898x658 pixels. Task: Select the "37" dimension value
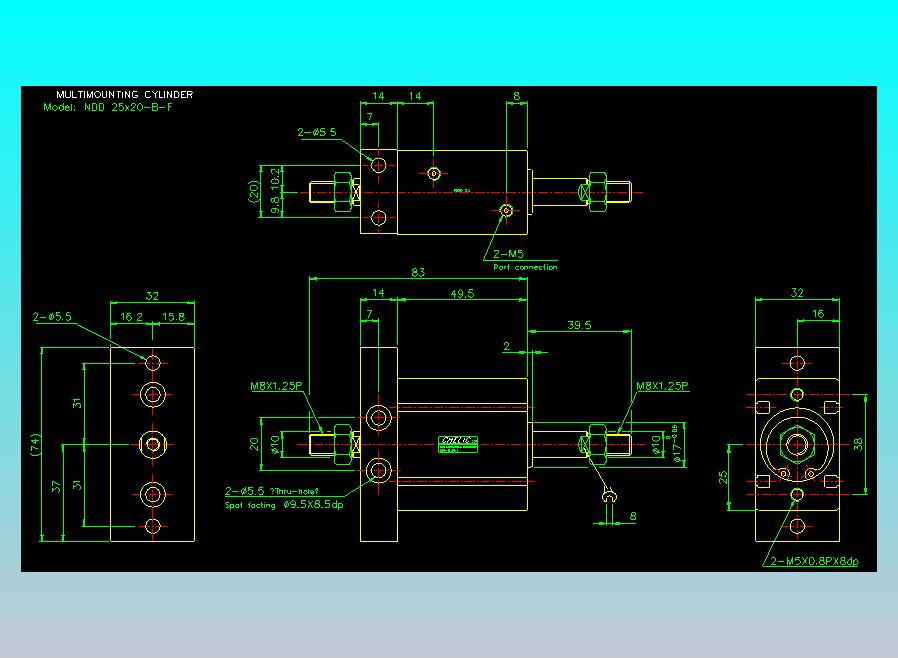tap(56, 487)
